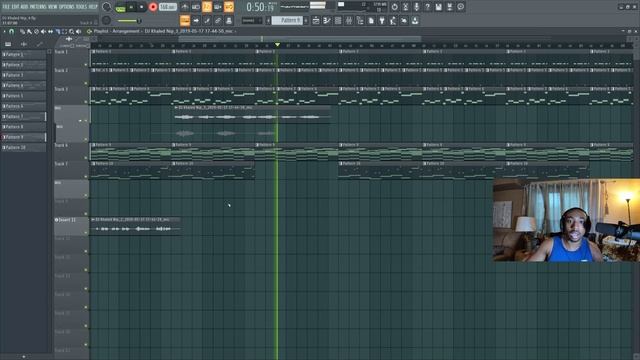Open the playlist options menu arrow

[4, 31]
